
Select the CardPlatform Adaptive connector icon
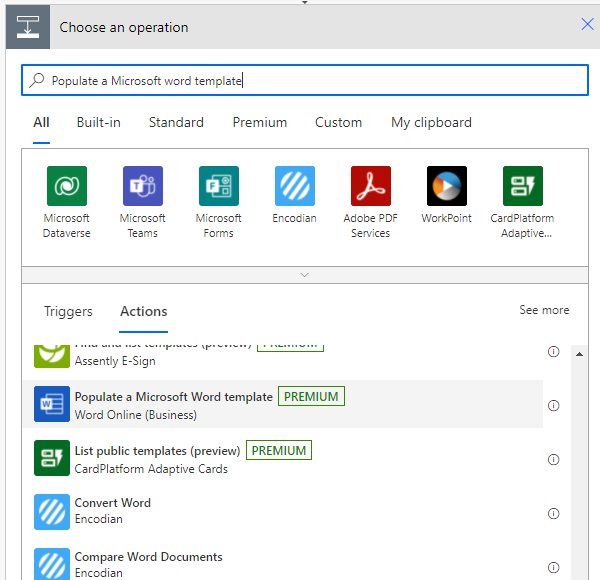coord(523,186)
